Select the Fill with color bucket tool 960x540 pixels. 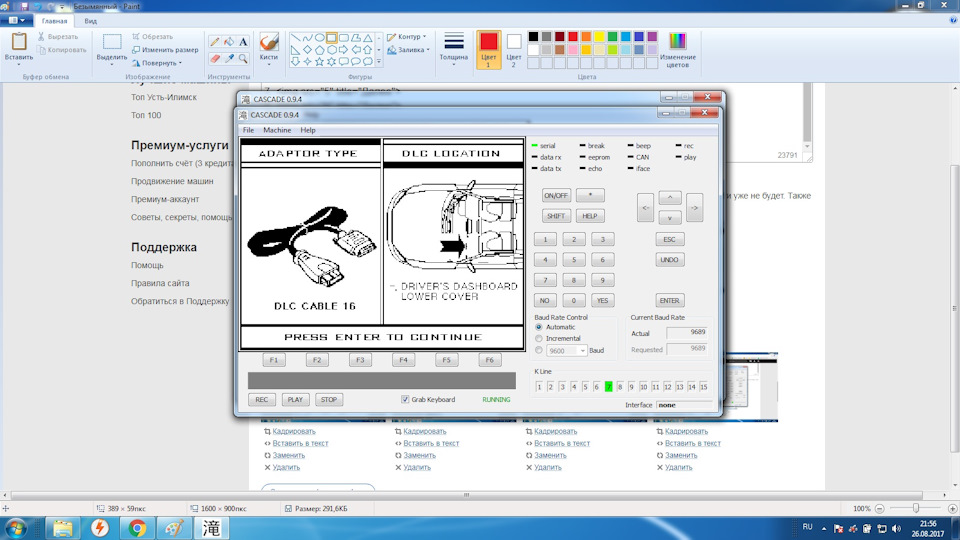pyautogui.click(x=229, y=42)
